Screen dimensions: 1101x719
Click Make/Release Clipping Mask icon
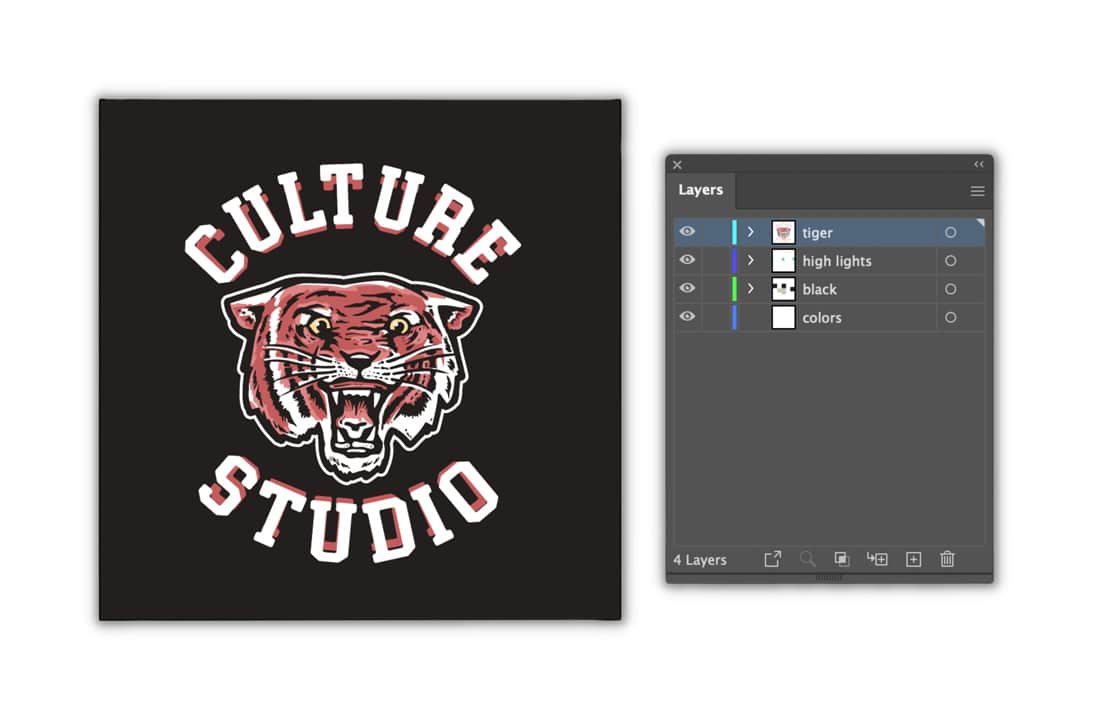click(842, 560)
